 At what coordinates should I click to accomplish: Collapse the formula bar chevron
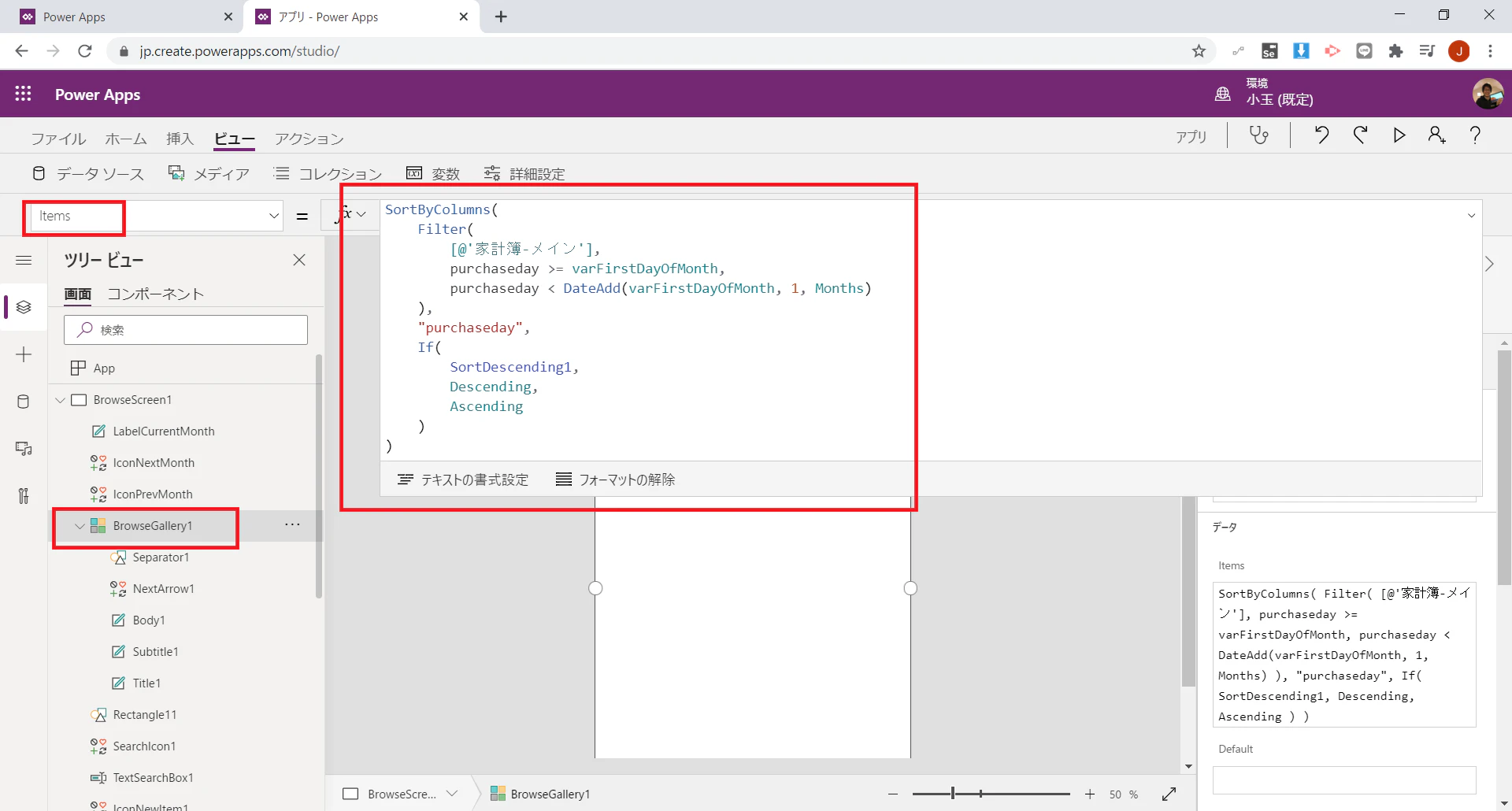(1471, 216)
